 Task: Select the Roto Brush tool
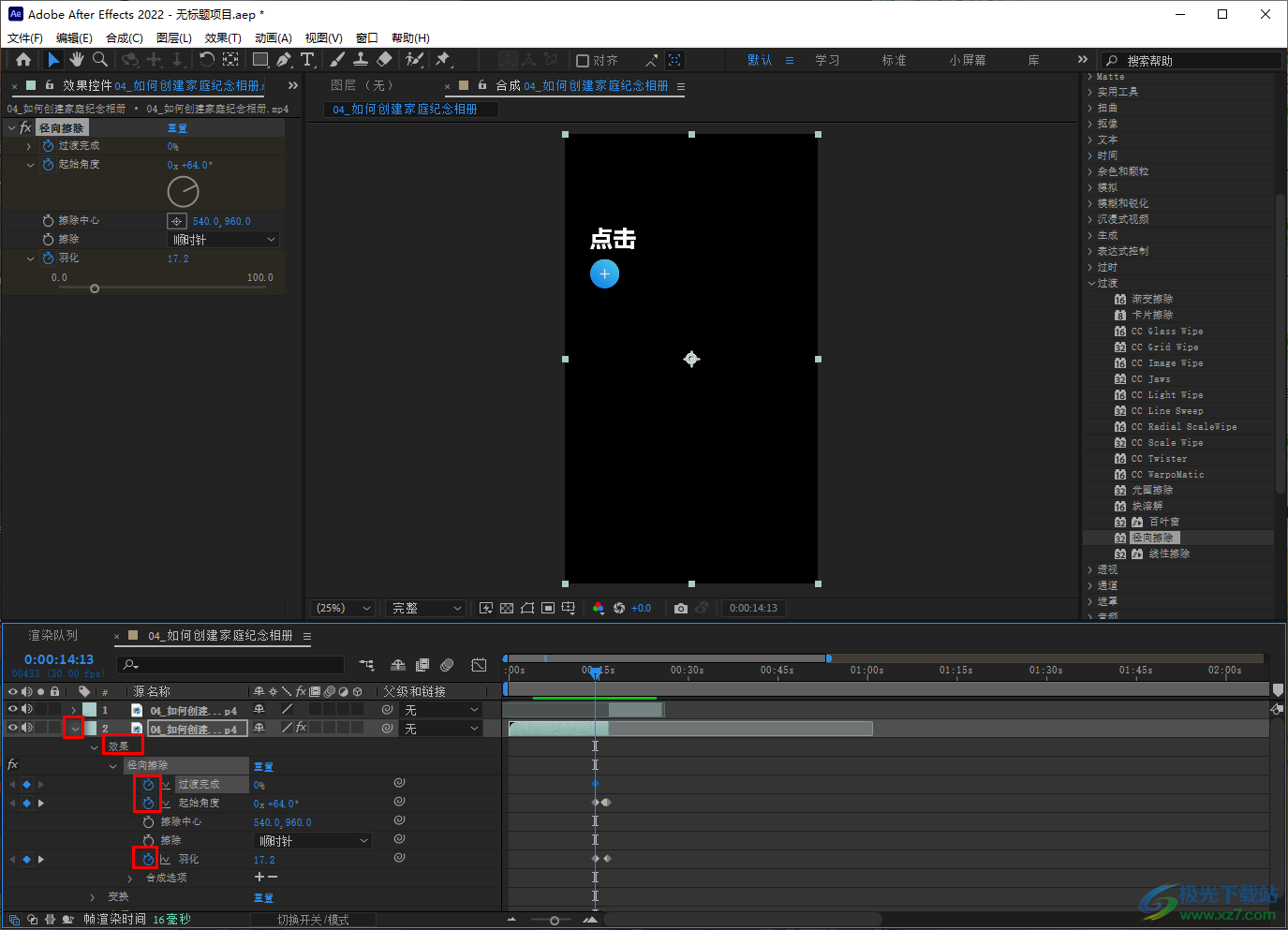coord(413,60)
